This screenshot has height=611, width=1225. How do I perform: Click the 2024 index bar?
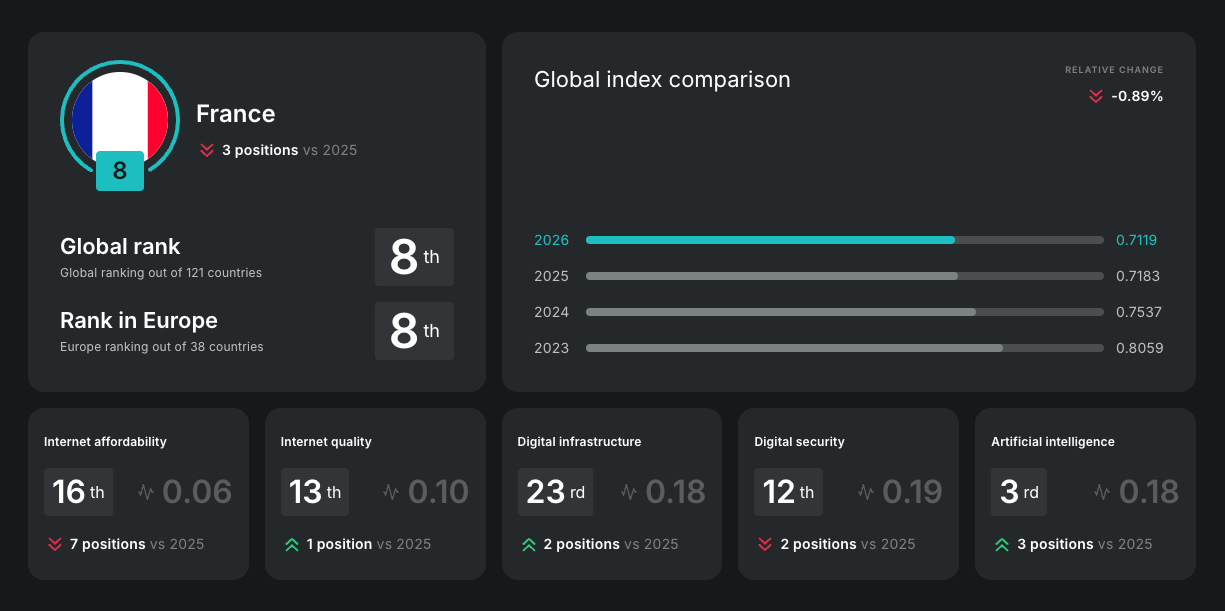[845, 312]
